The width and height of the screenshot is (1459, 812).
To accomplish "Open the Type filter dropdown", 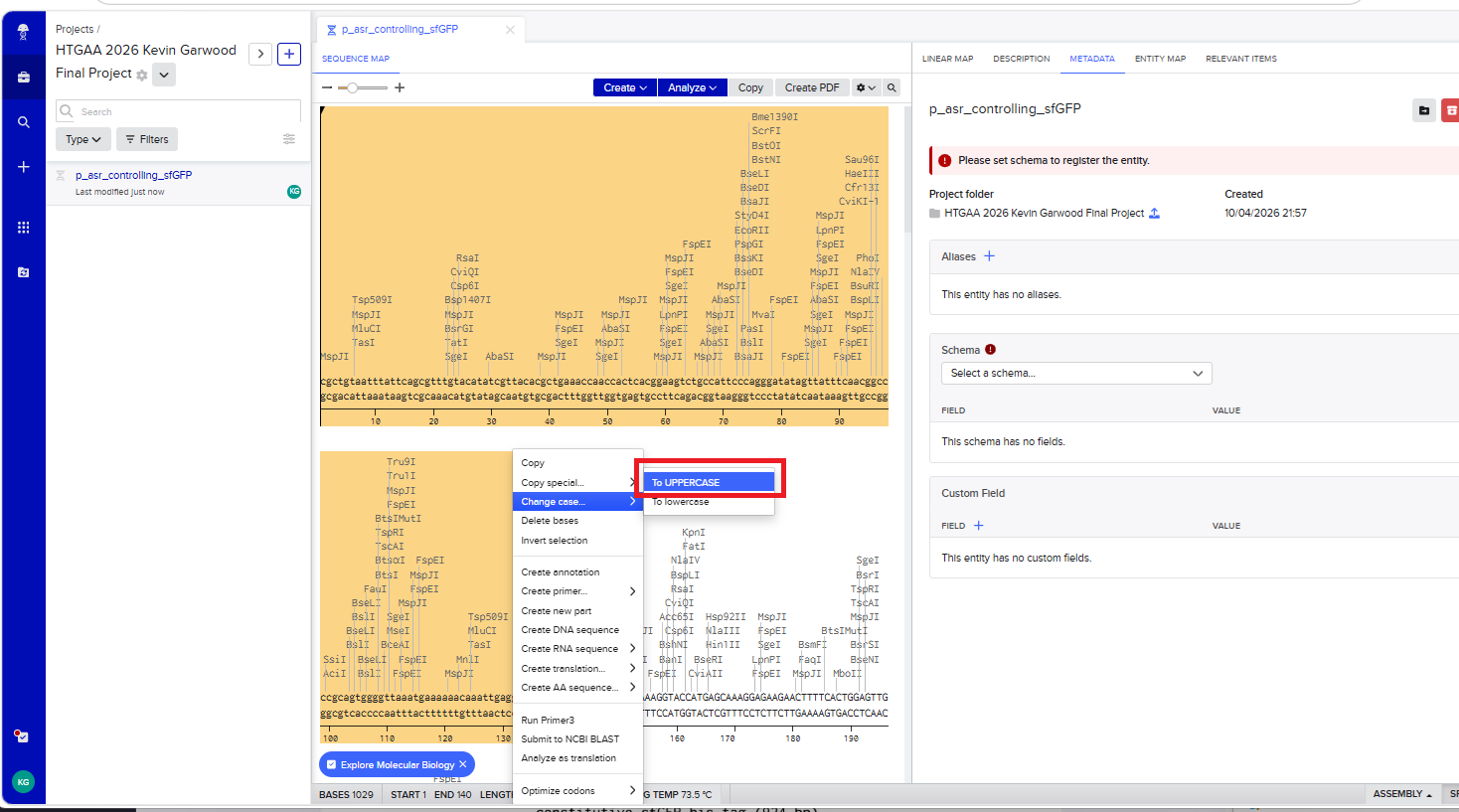I will (x=82, y=139).
